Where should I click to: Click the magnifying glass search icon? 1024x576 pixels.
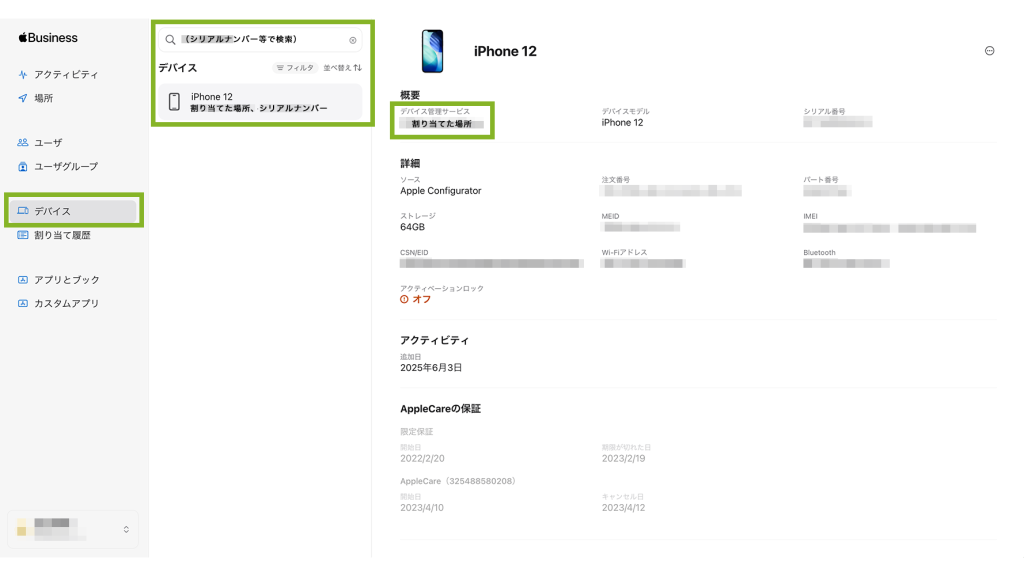[x=170, y=40]
